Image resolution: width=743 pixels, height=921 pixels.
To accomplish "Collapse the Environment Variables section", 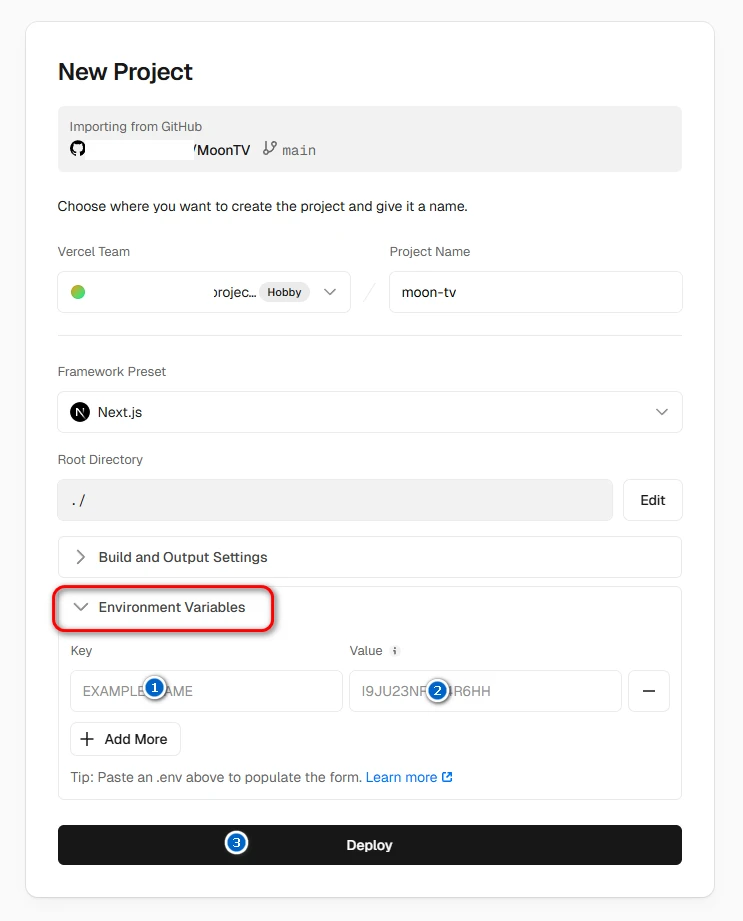I will tap(171, 607).
